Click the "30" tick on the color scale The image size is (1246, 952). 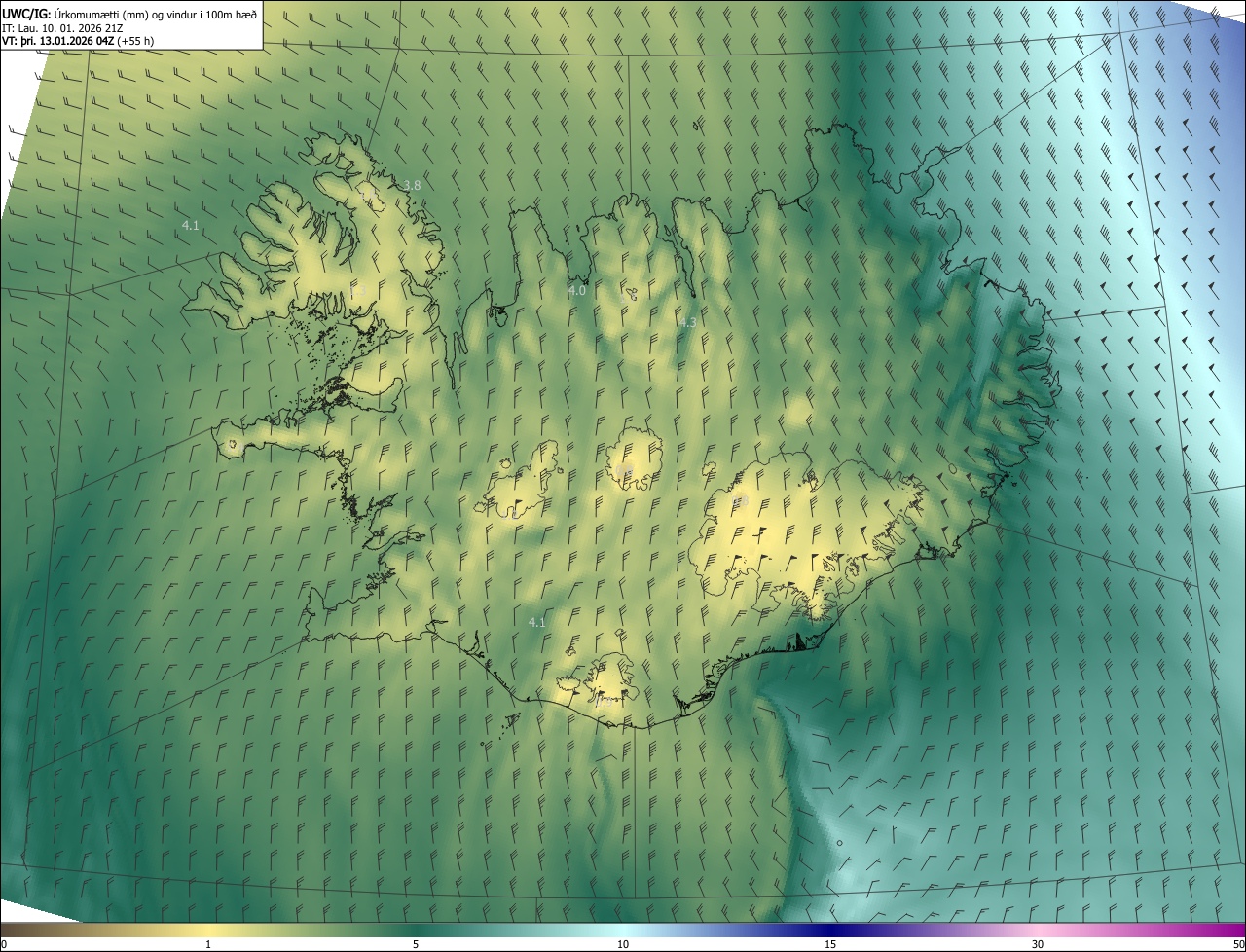pyautogui.click(x=1038, y=944)
